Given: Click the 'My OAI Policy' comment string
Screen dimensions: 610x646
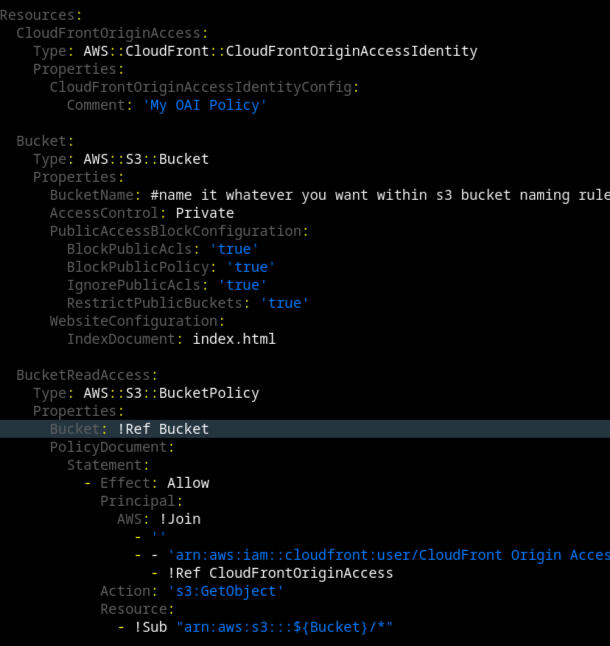Looking at the screenshot, I should click(205, 105).
